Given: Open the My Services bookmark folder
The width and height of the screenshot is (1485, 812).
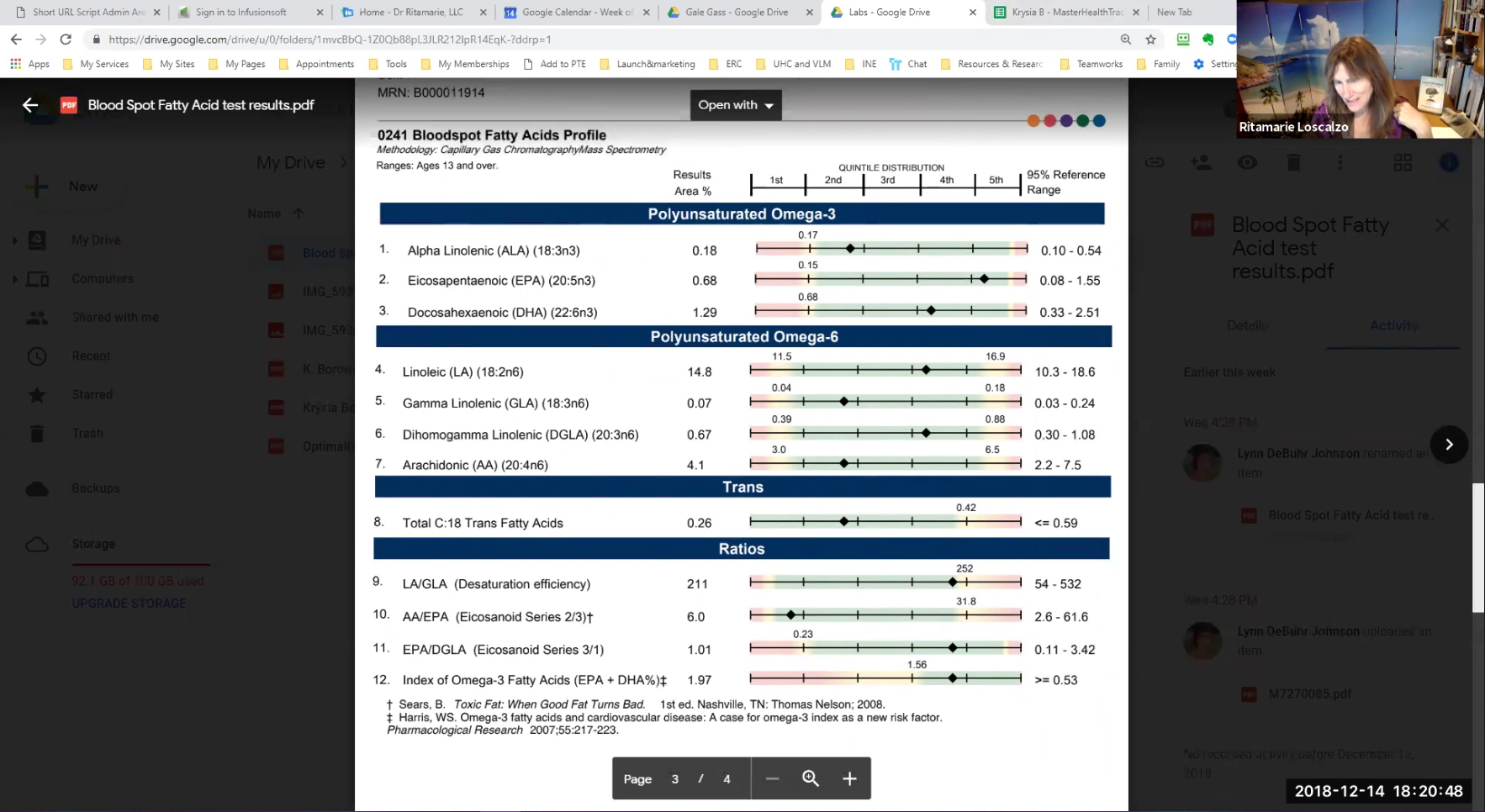Looking at the screenshot, I should click(x=97, y=64).
